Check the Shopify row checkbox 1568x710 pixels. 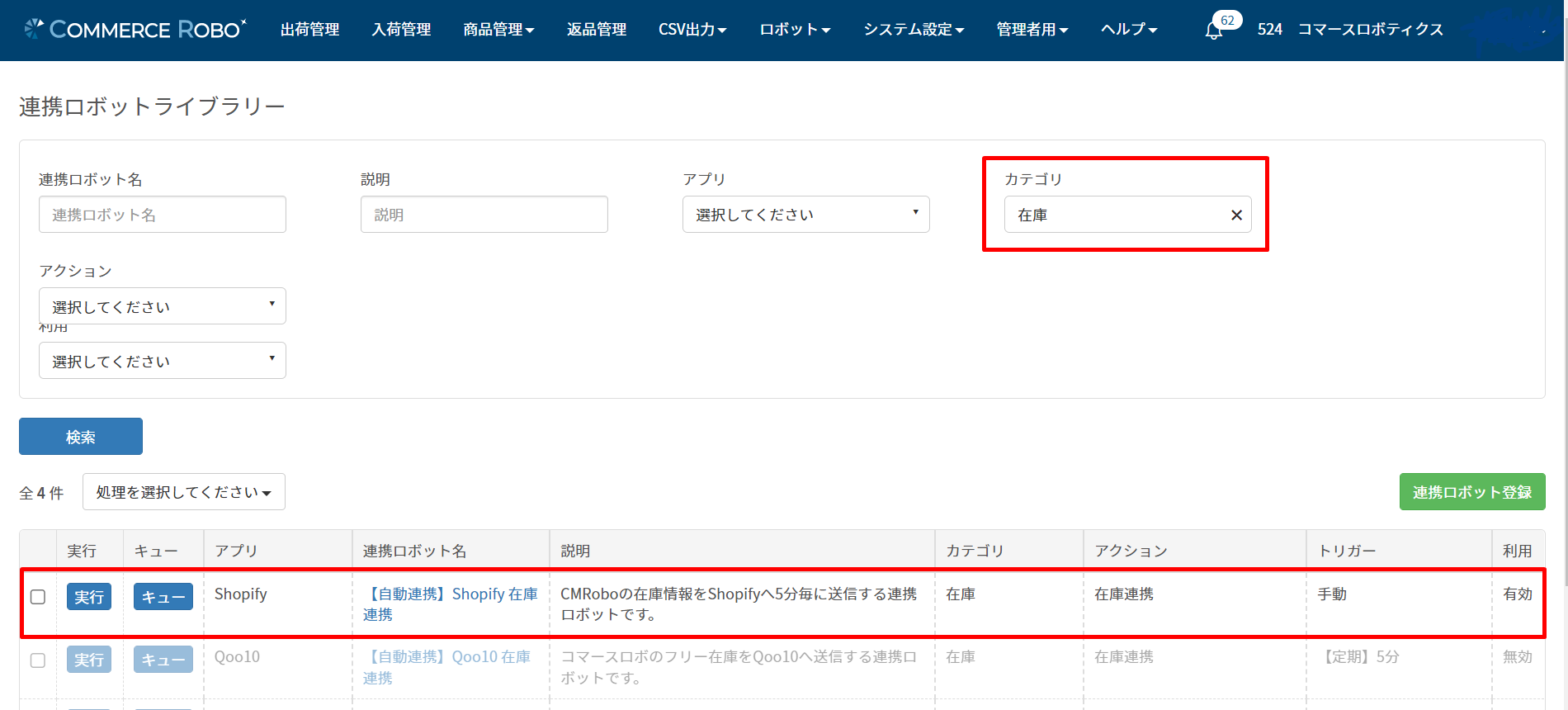click(x=38, y=597)
